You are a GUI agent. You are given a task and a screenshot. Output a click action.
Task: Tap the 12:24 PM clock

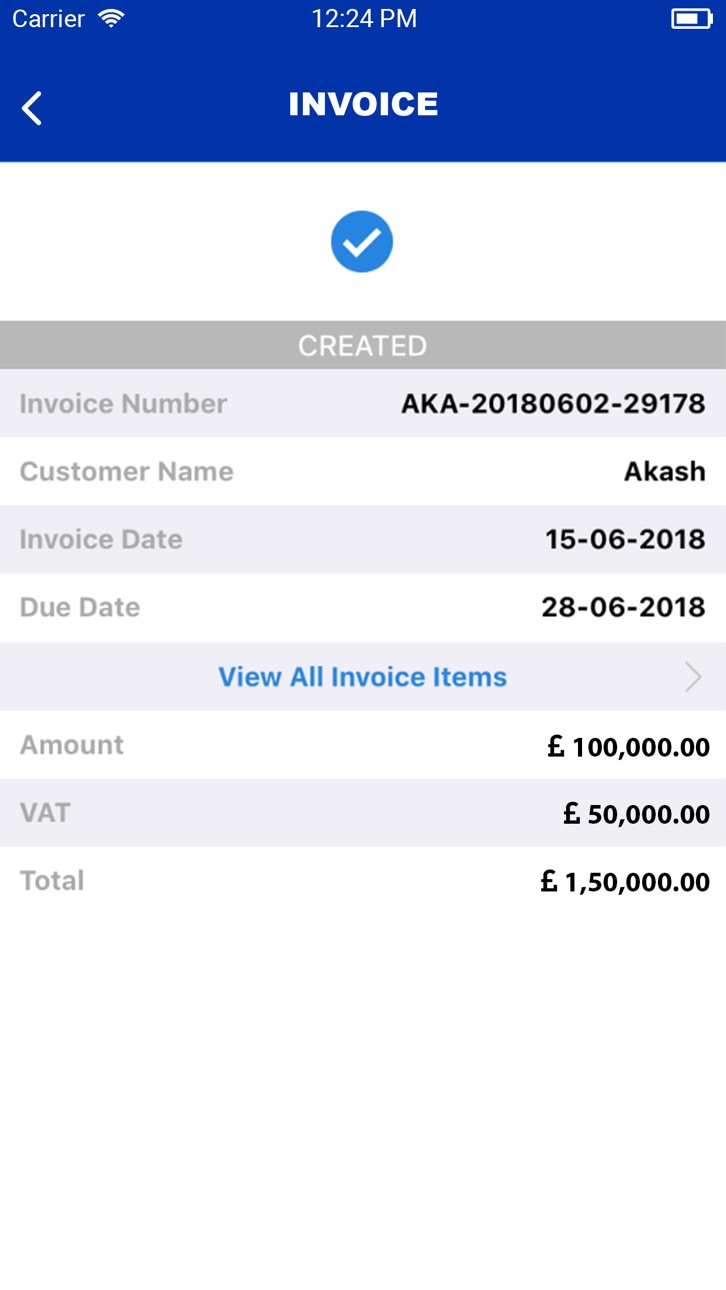pos(364,19)
